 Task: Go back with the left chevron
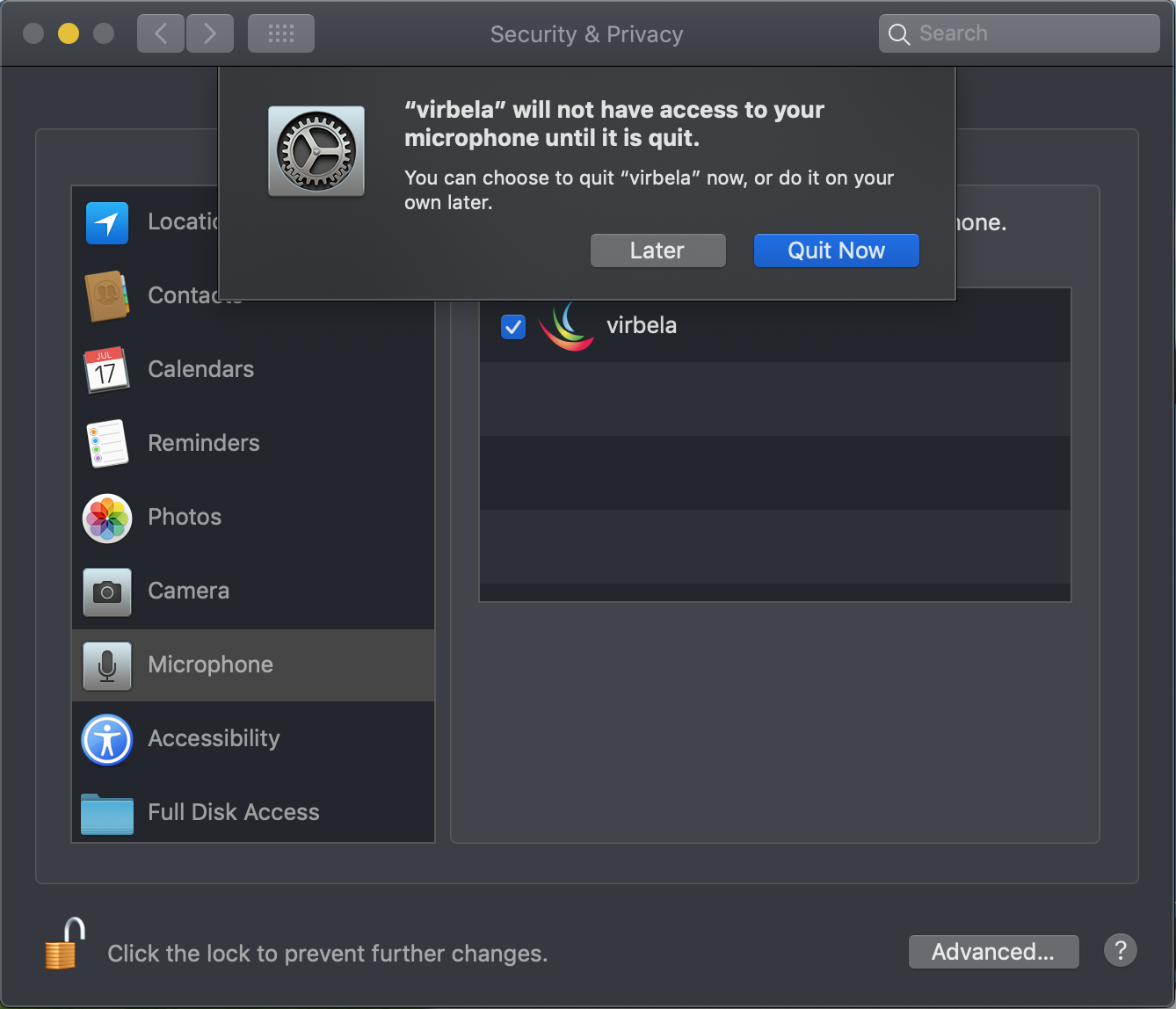161,34
